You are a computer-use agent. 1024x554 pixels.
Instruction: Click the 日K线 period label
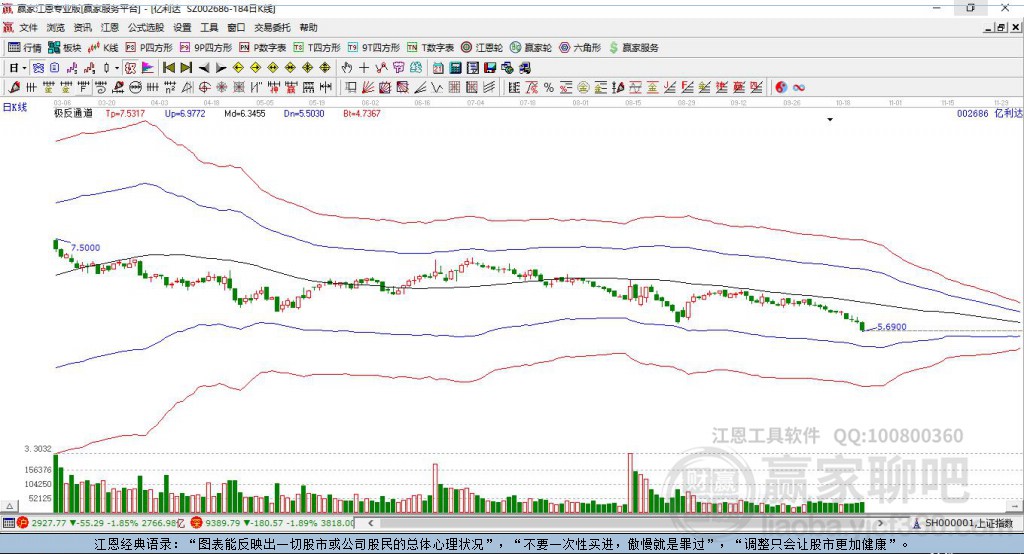coord(15,108)
